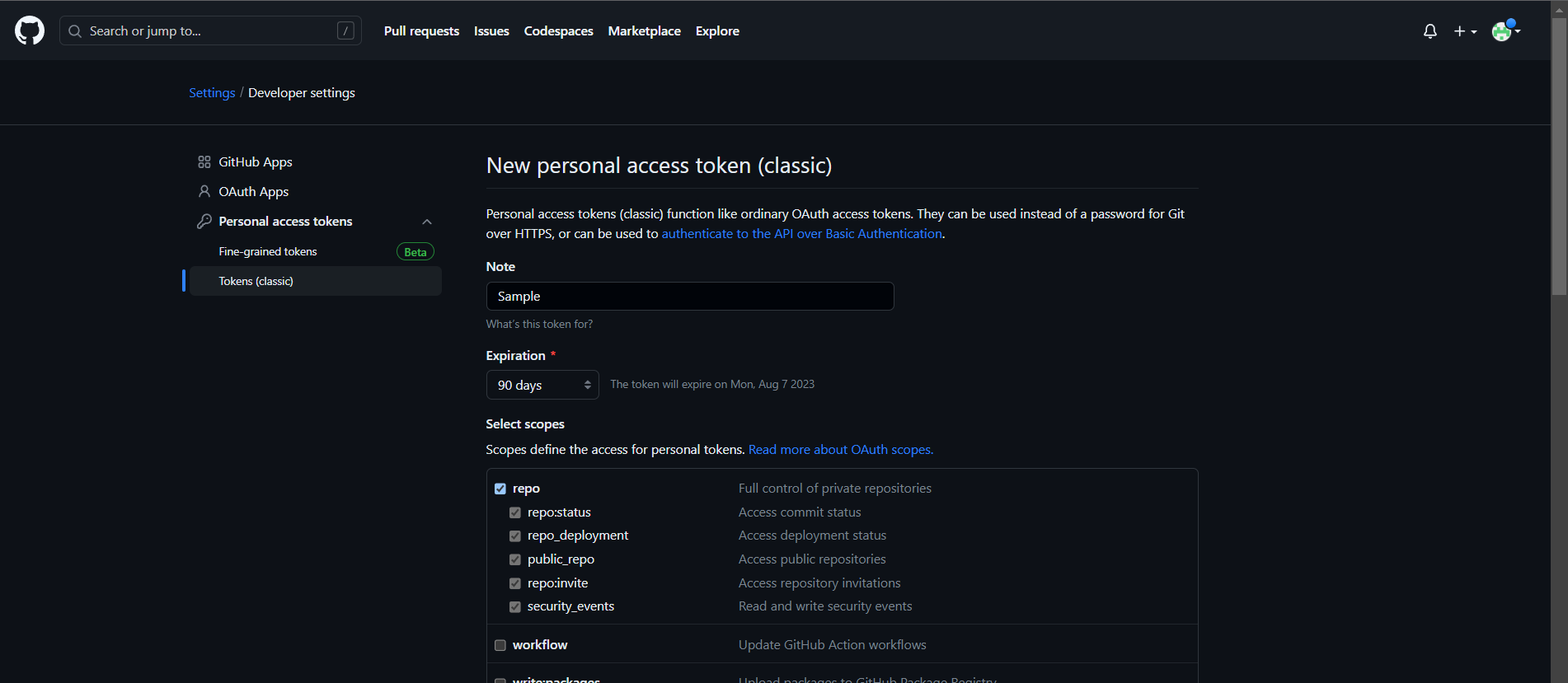Click the 'What's this token for?' hint
Image resolution: width=1568 pixels, height=683 pixels.
(x=539, y=325)
